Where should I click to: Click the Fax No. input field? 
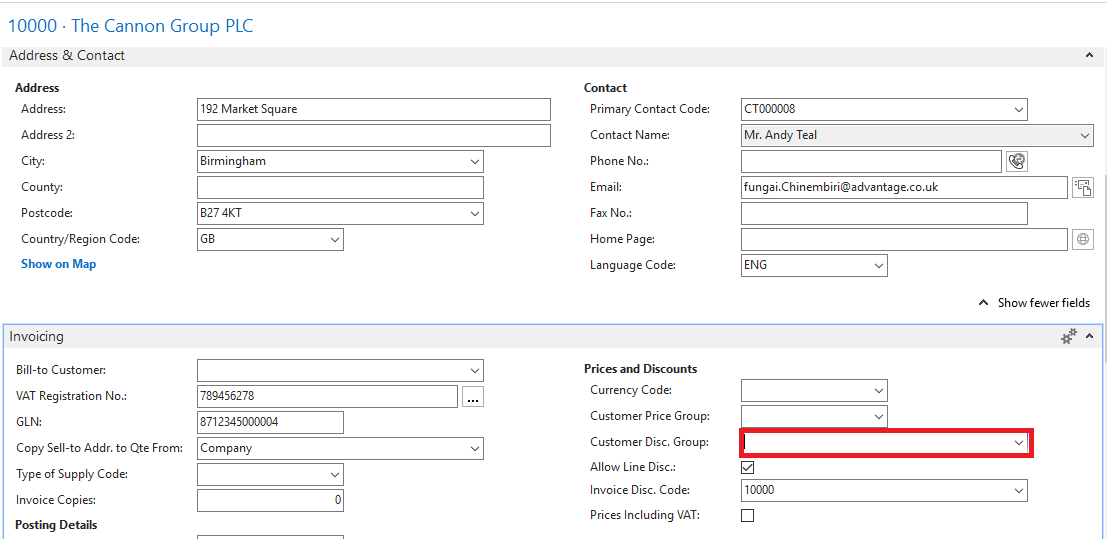coord(884,213)
